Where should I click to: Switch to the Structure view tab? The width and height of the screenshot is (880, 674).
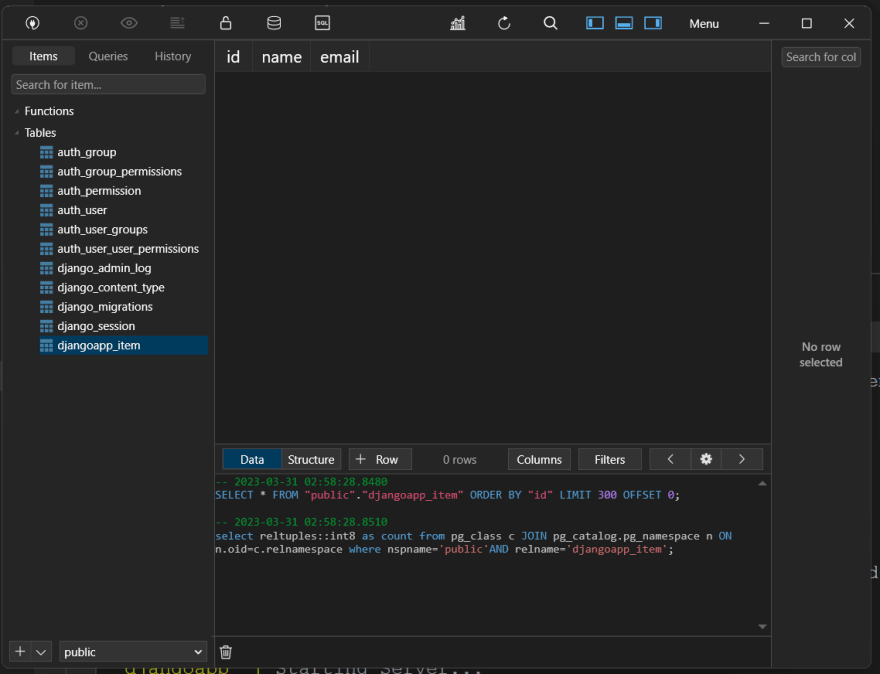[x=311, y=459]
